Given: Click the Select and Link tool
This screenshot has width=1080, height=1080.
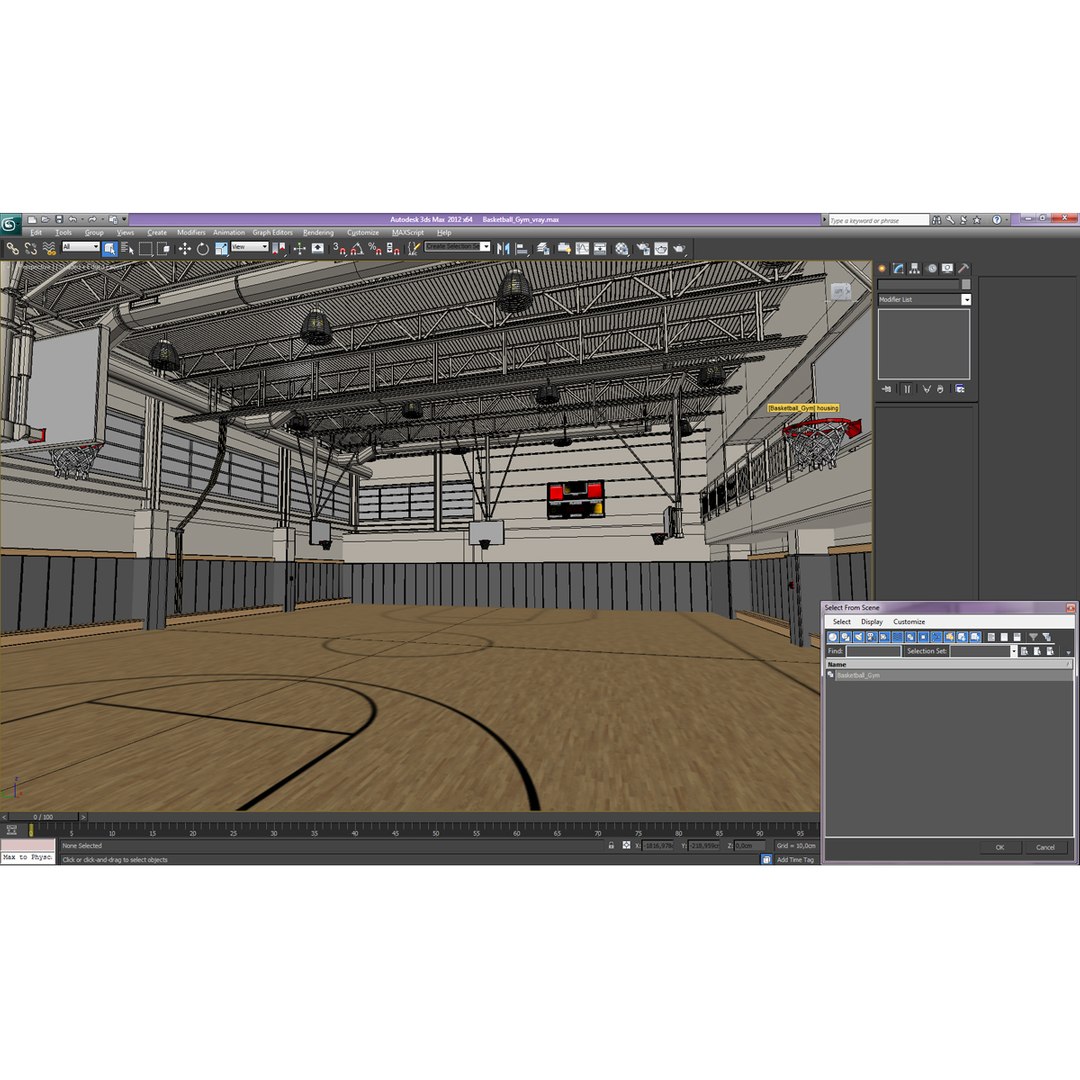Looking at the screenshot, I should (12, 249).
